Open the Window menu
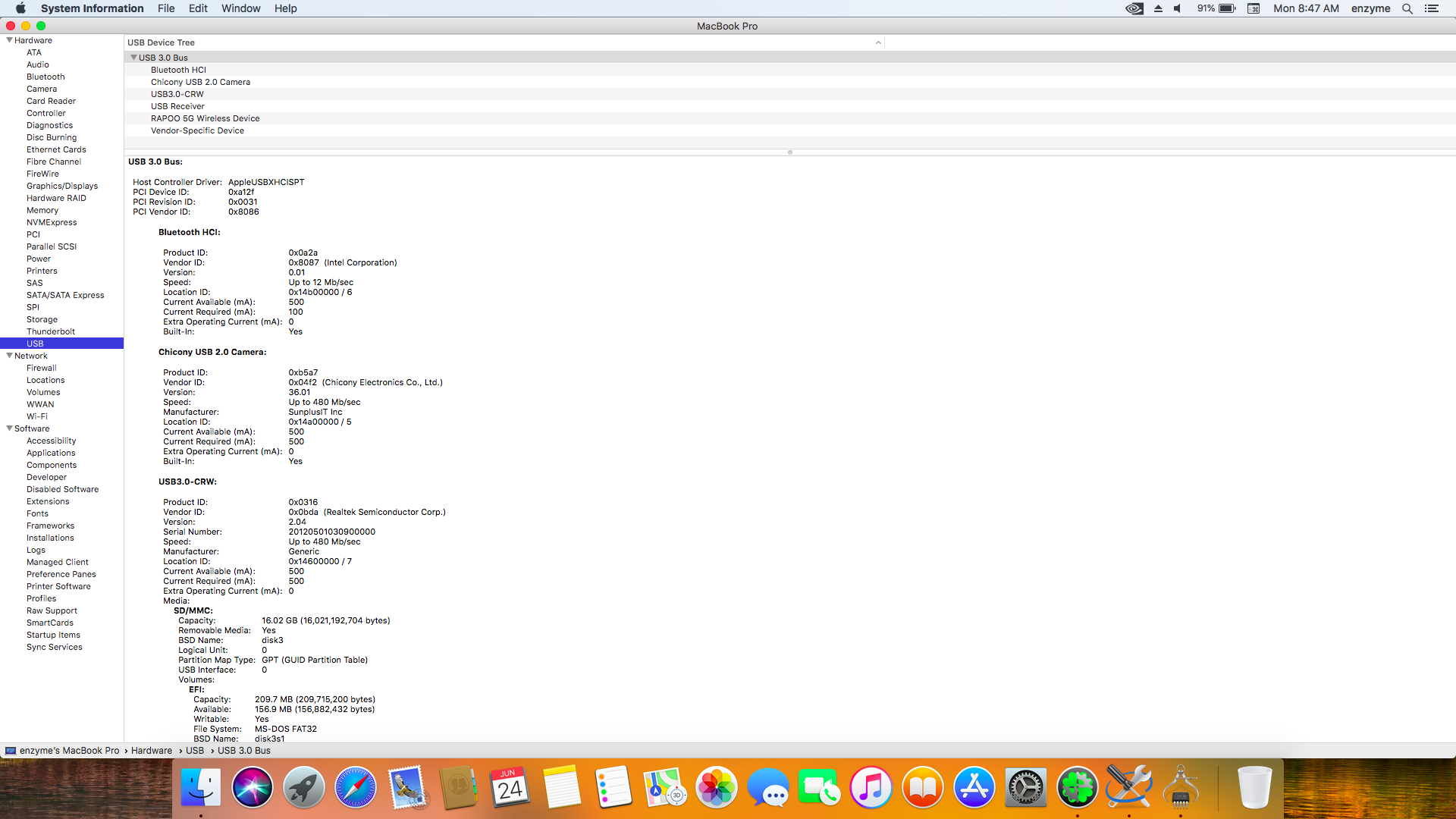This screenshot has height=819, width=1456. point(240,8)
